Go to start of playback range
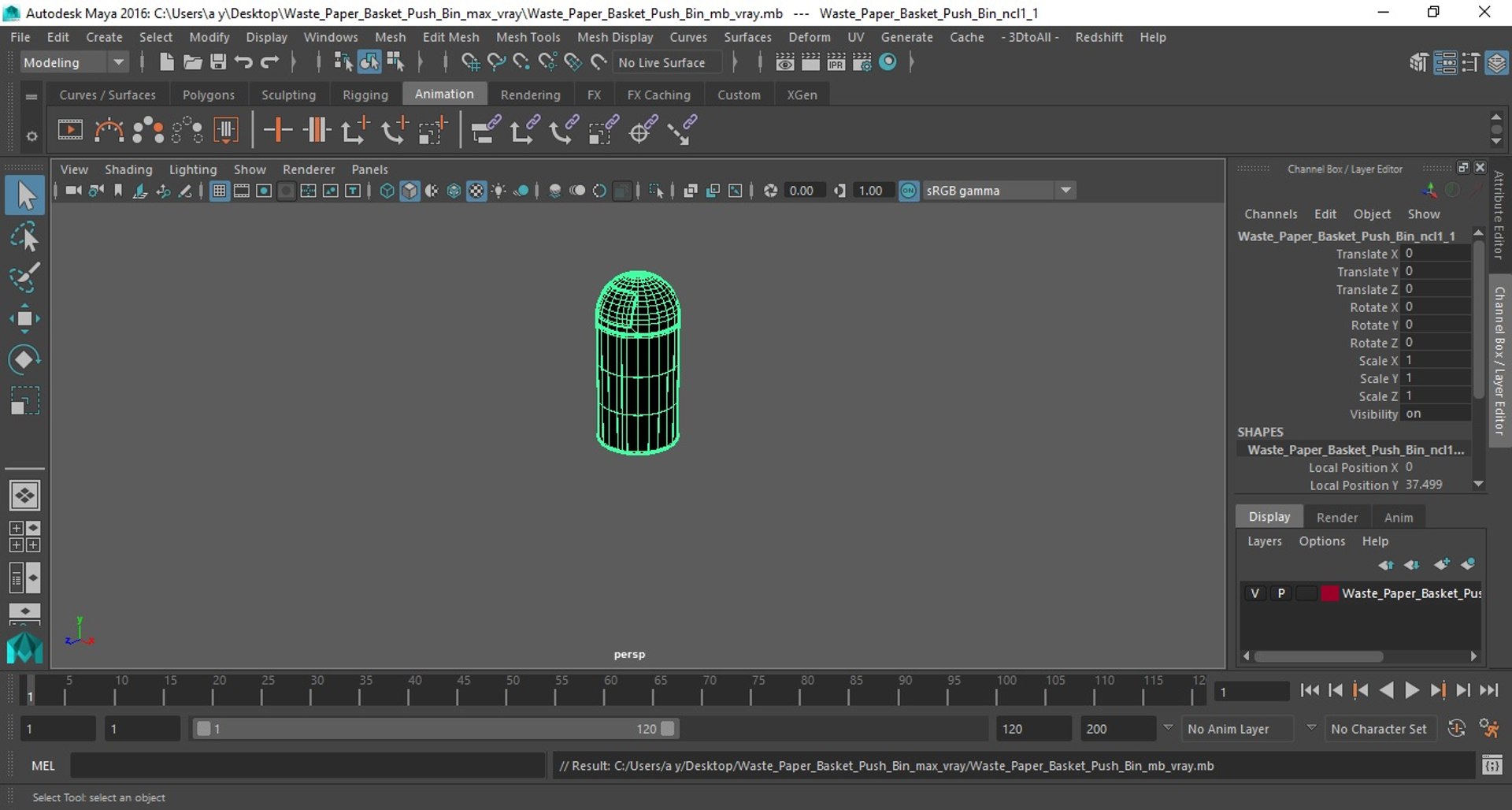 (1310, 690)
